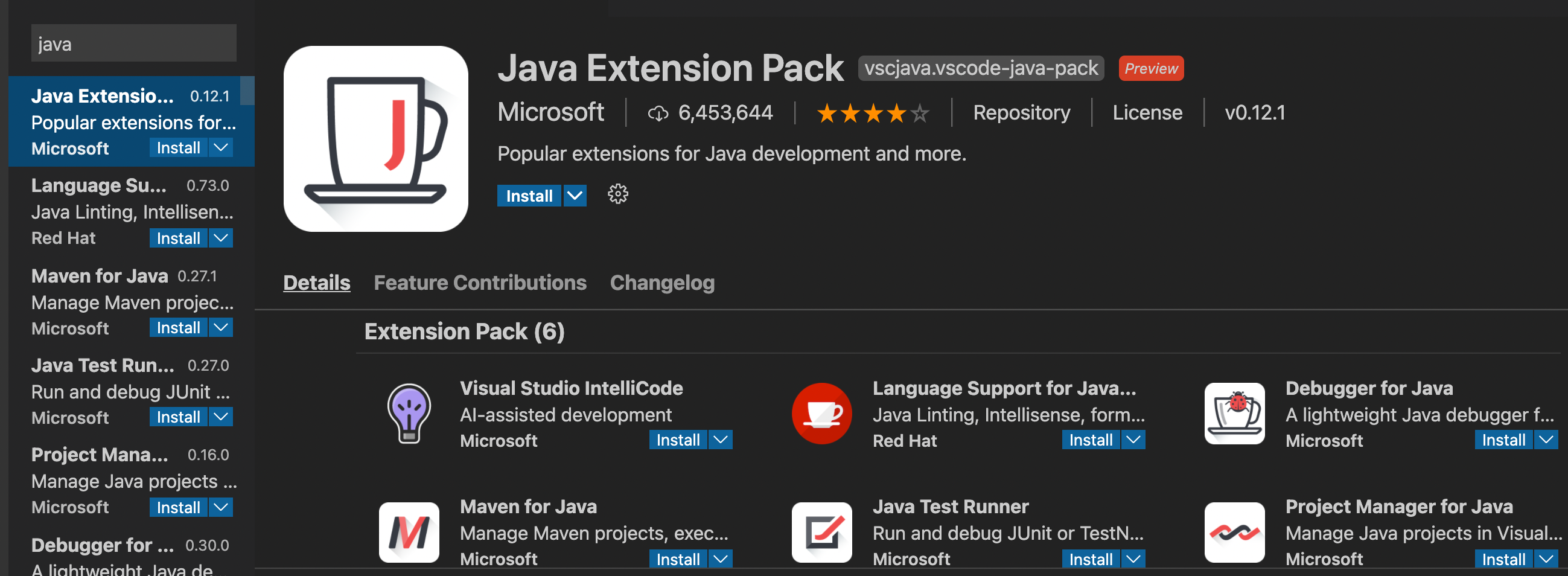The width and height of the screenshot is (1568, 576).
Task: Select Debugger for Java entry in sidebar
Action: [x=132, y=552]
